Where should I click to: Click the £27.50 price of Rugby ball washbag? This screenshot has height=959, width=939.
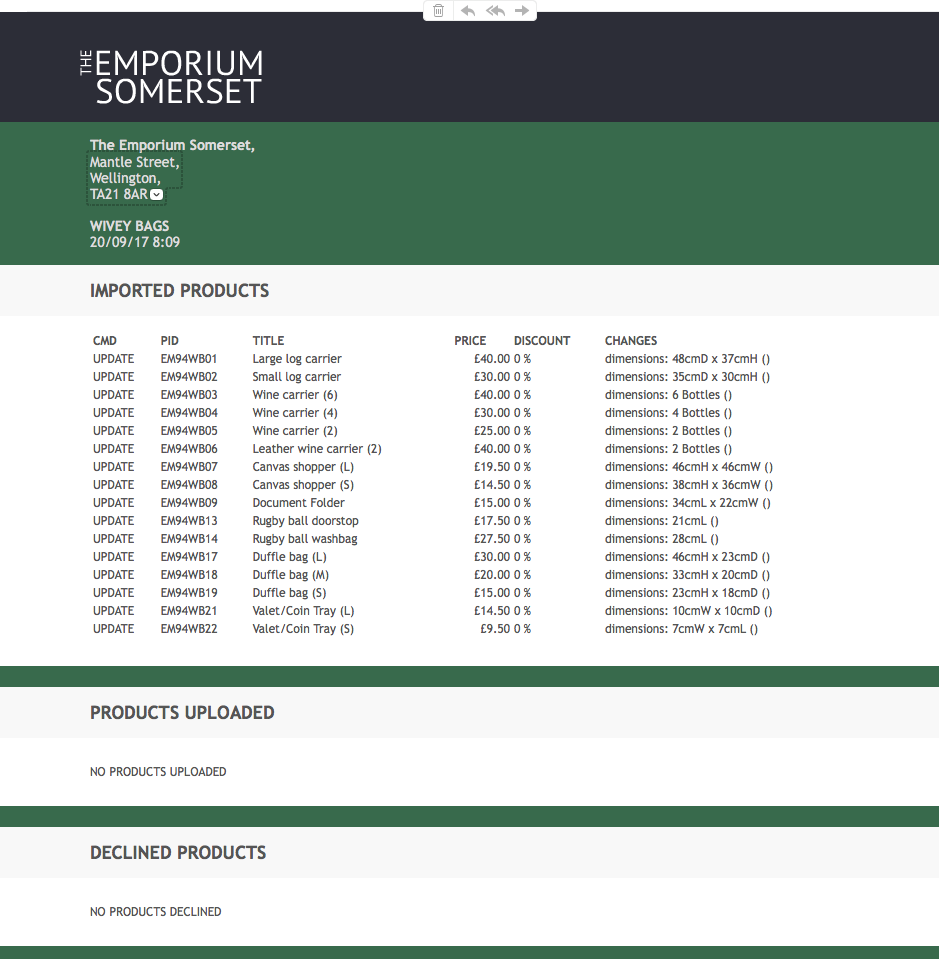(492, 539)
